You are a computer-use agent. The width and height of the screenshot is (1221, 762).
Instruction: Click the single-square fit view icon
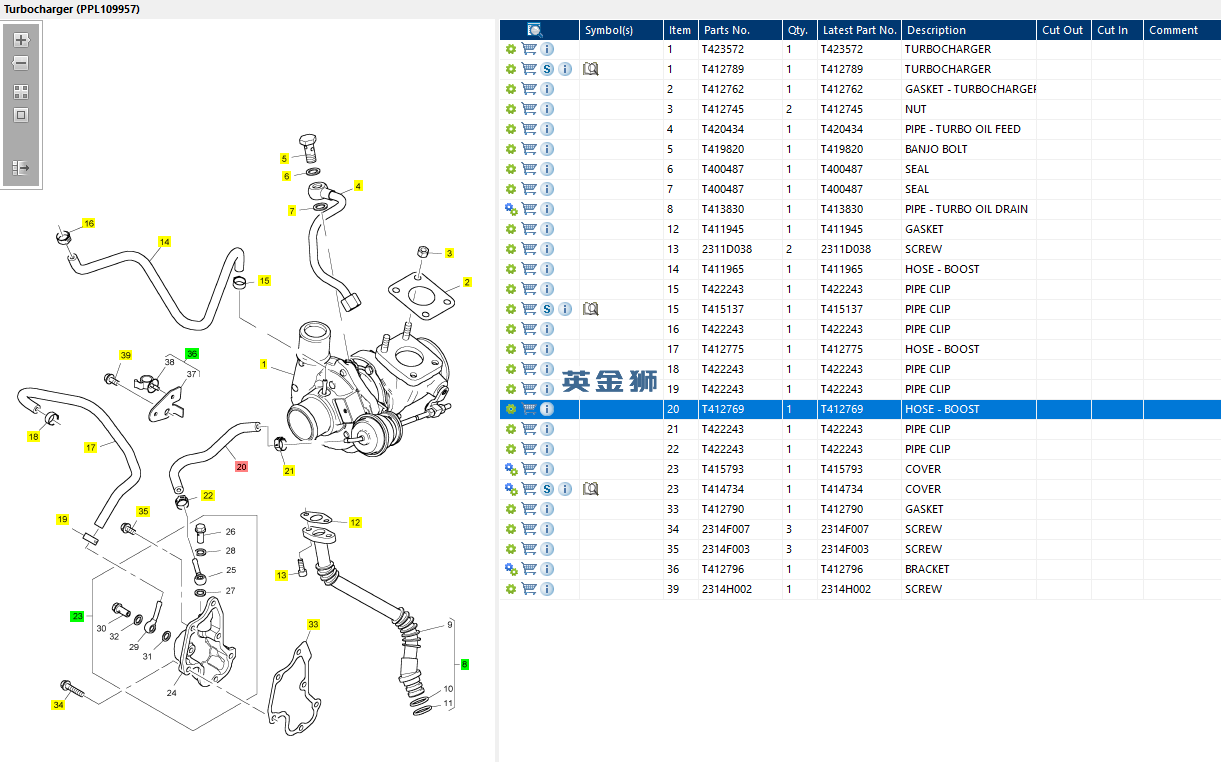click(21, 115)
